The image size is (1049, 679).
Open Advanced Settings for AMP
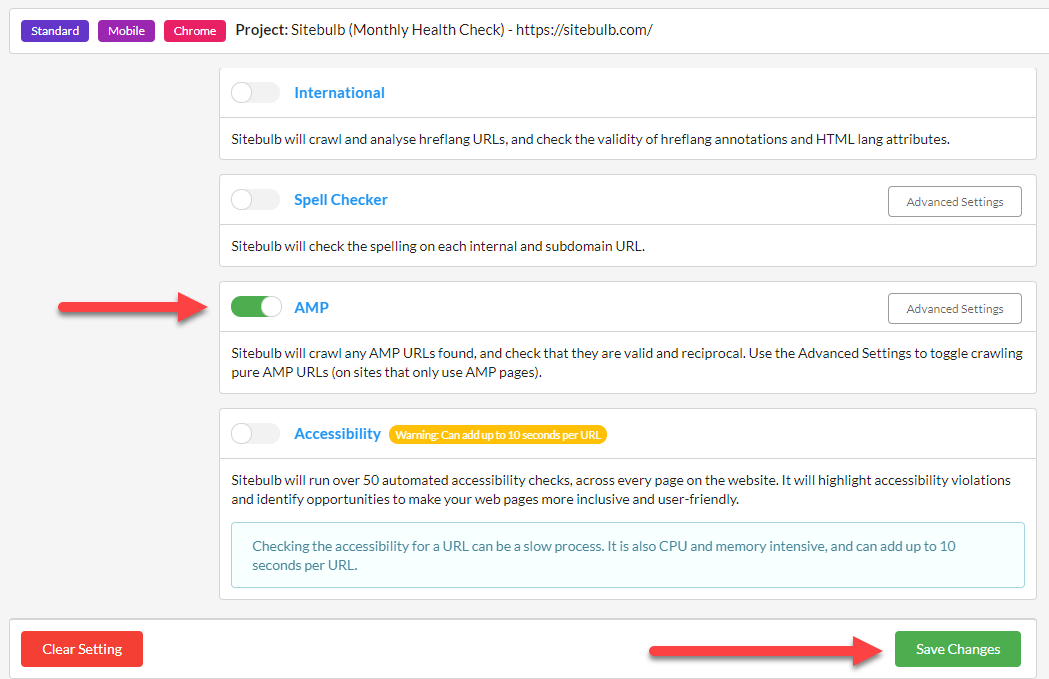(x=955, y=308)
